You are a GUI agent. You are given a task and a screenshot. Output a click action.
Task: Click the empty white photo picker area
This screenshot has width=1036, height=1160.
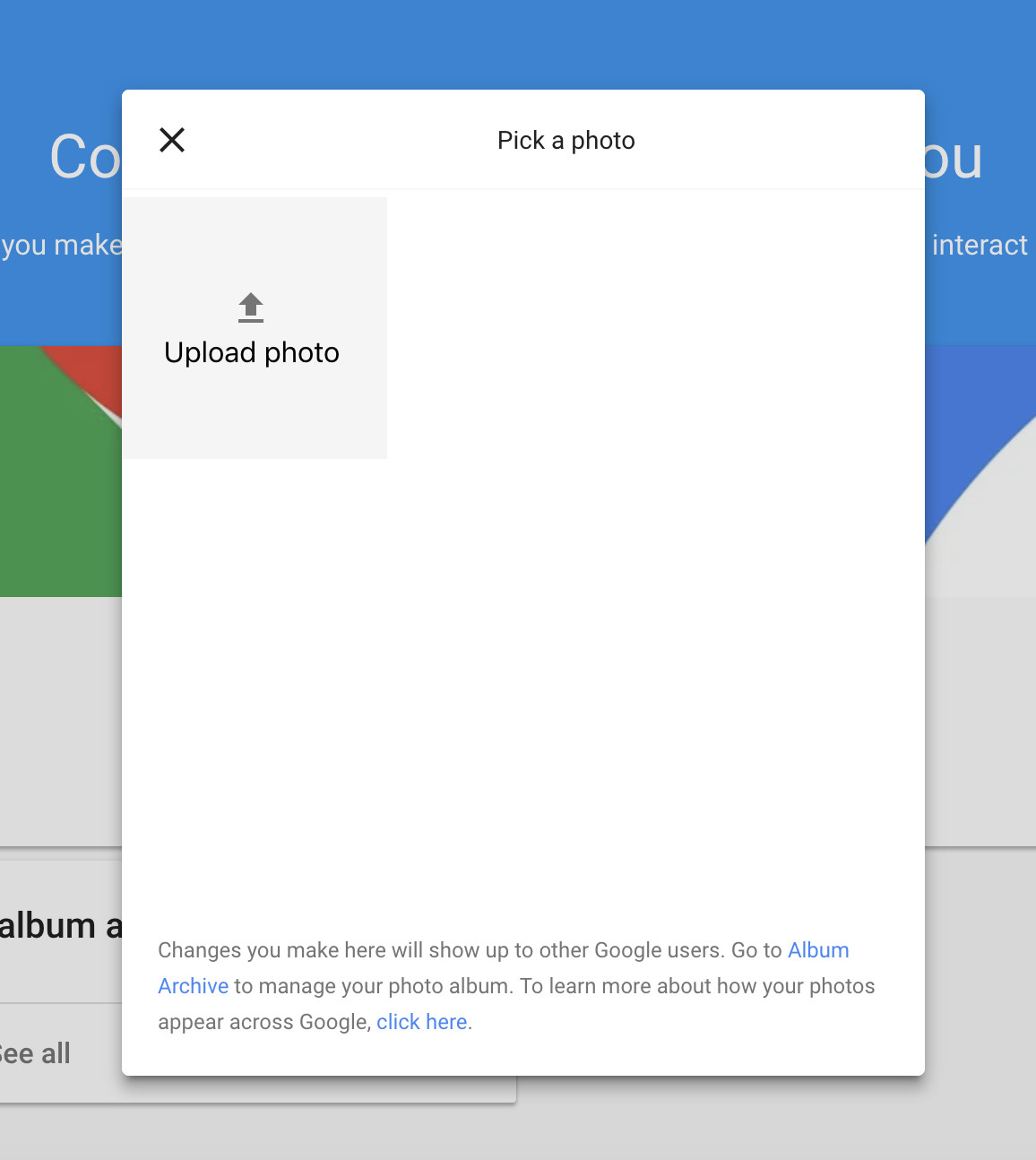pyautogui.click(x=654, y=538)
